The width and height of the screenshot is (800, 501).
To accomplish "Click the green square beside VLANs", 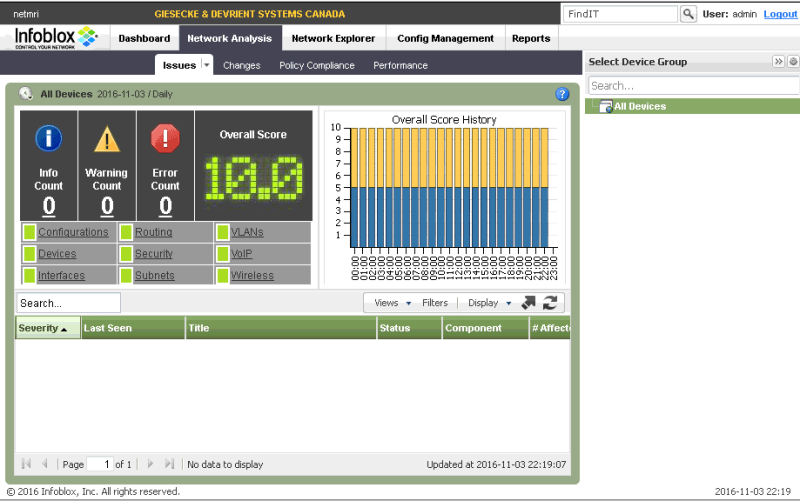I will tap(222, 232).
